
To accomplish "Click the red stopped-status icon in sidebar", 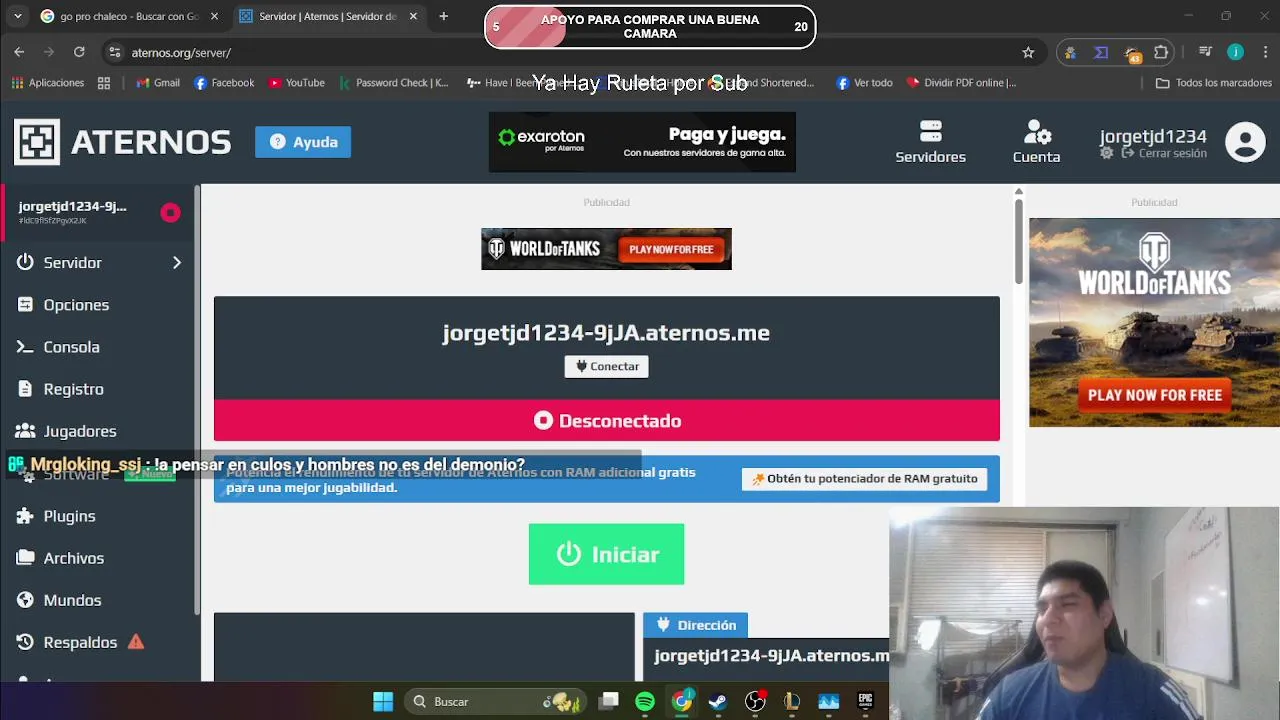I will click(x=170, y=212).
